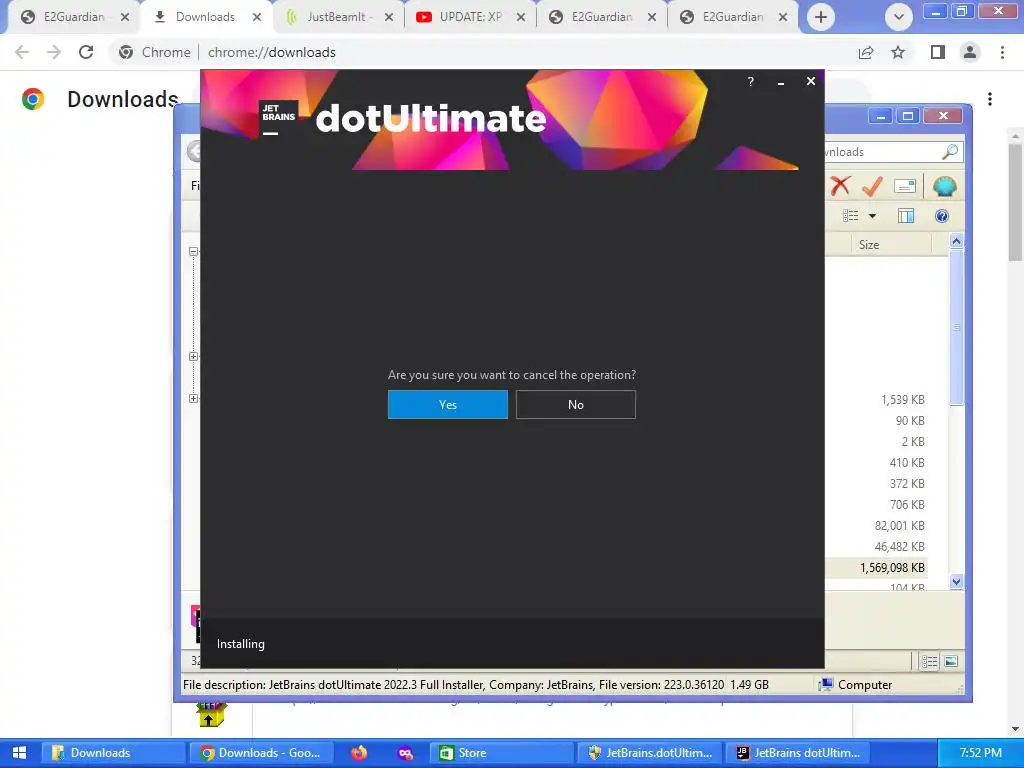Open Downloads folder taskbar button
The height and width of the screenshot is (768, 1024).
coord(114,753)
